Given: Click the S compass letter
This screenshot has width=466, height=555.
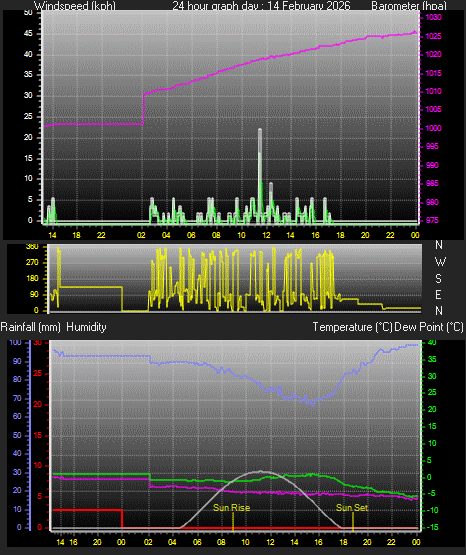Looking at the screenshot, I should [x=438, y=279].
